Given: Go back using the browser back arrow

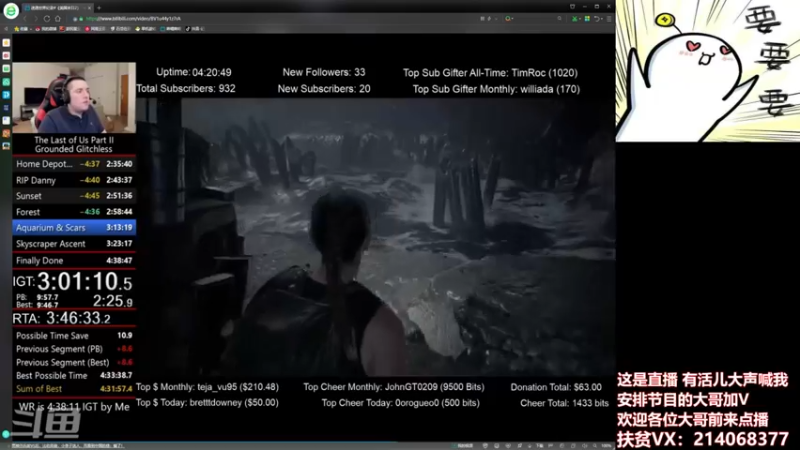Looking at the screenshot, I should pos(24,19).
